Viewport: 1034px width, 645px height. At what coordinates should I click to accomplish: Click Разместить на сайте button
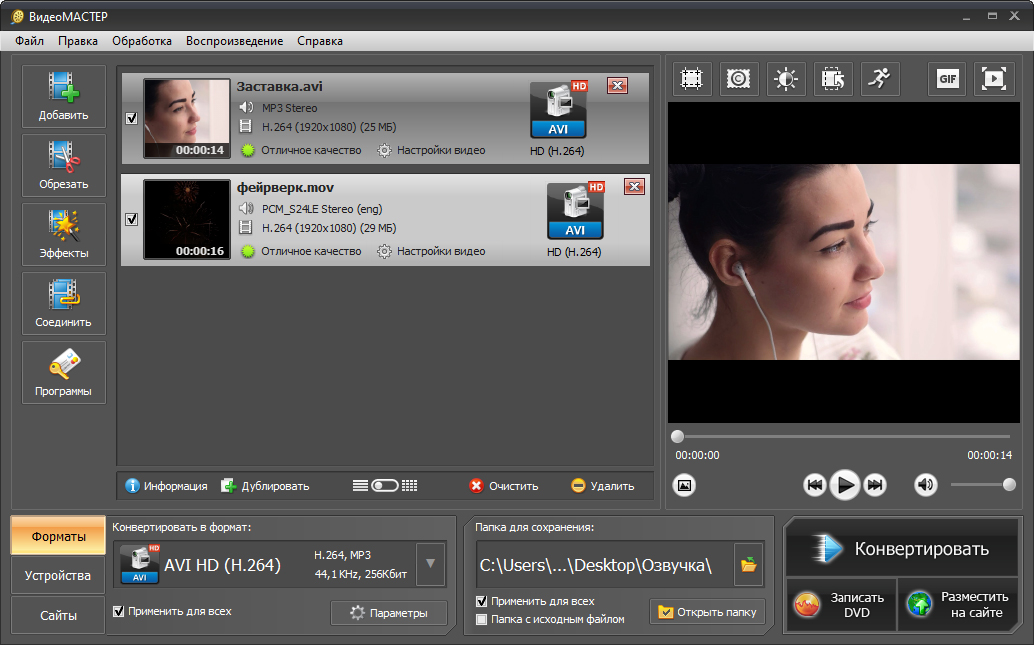(x=958, y=605)
